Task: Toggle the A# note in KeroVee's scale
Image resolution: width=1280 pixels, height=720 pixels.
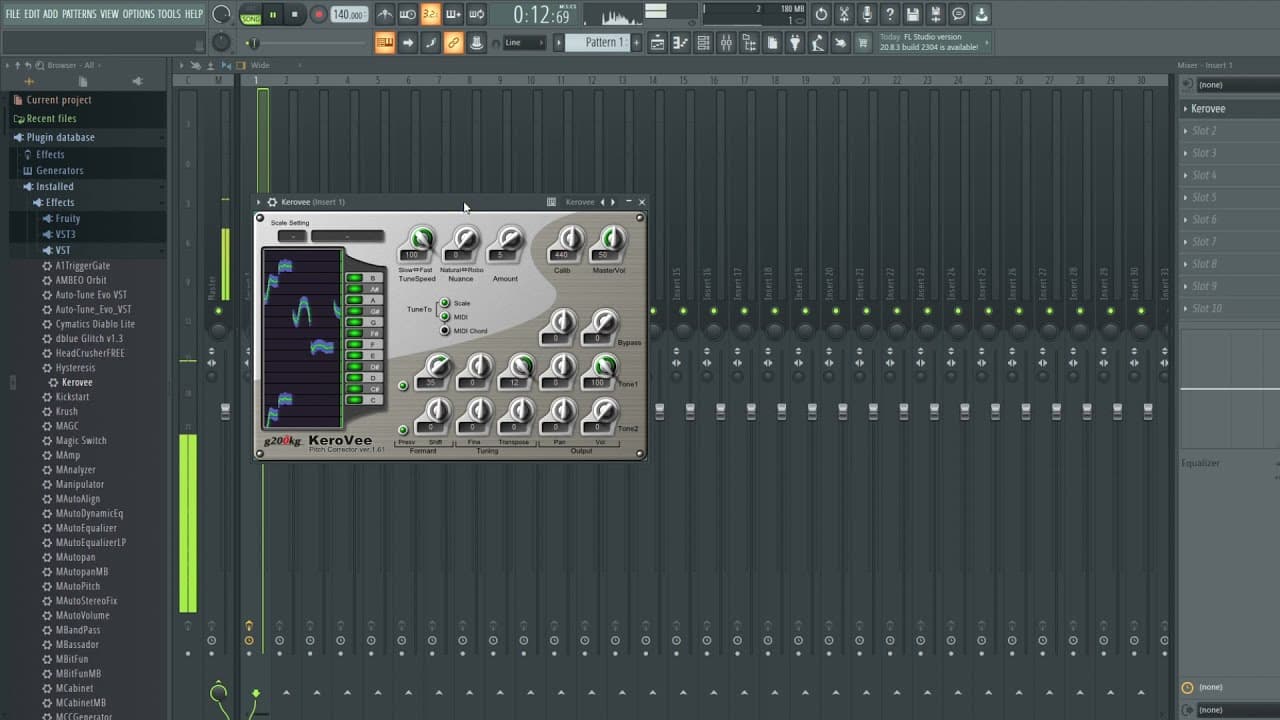Action: click(x=355, y=288)
